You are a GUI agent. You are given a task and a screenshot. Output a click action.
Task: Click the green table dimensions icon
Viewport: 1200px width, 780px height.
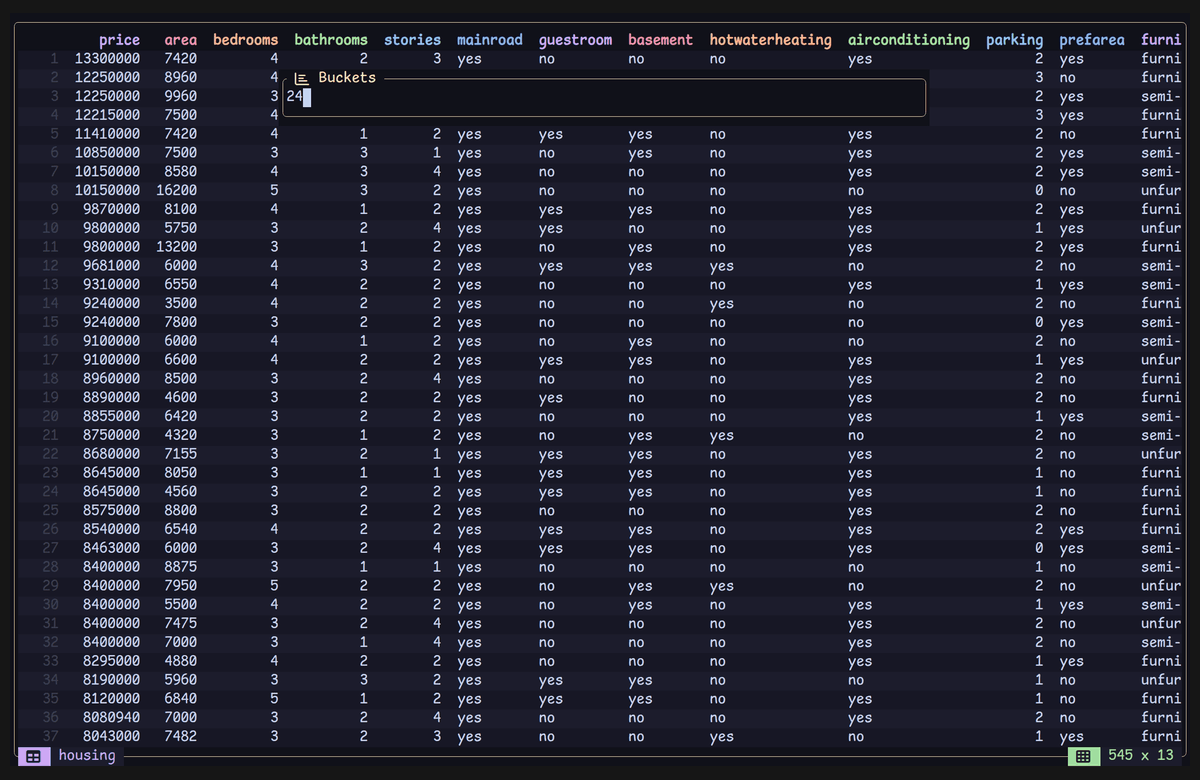click(x=1082, y=756)
